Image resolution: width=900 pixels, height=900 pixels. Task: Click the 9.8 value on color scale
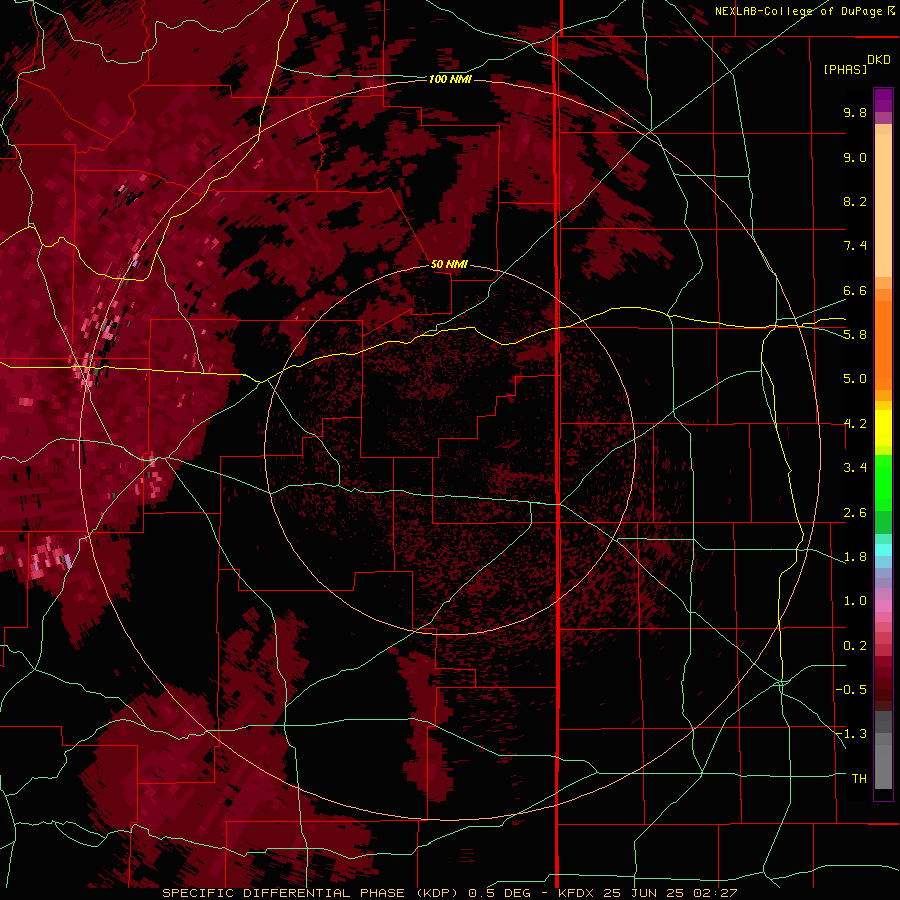(855, 112)
